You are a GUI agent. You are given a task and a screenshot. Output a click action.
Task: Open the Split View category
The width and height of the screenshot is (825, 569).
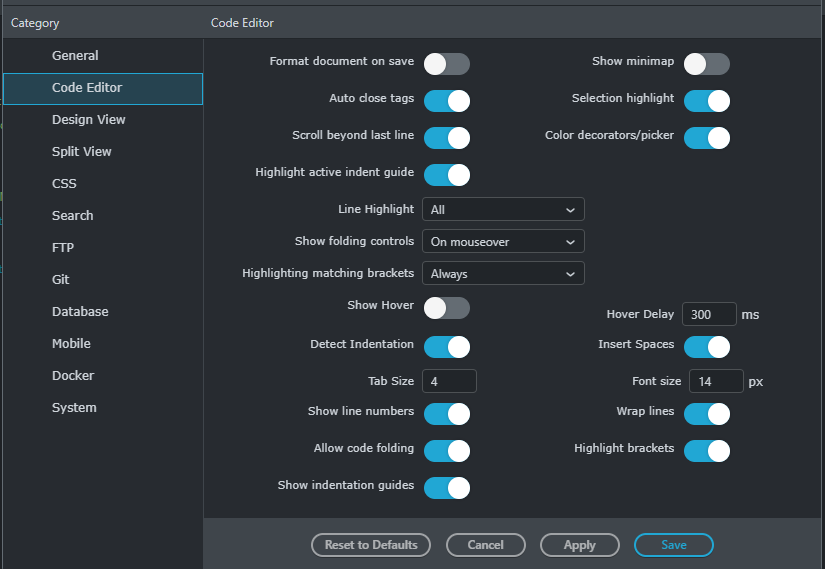click(x=103, y=152)
